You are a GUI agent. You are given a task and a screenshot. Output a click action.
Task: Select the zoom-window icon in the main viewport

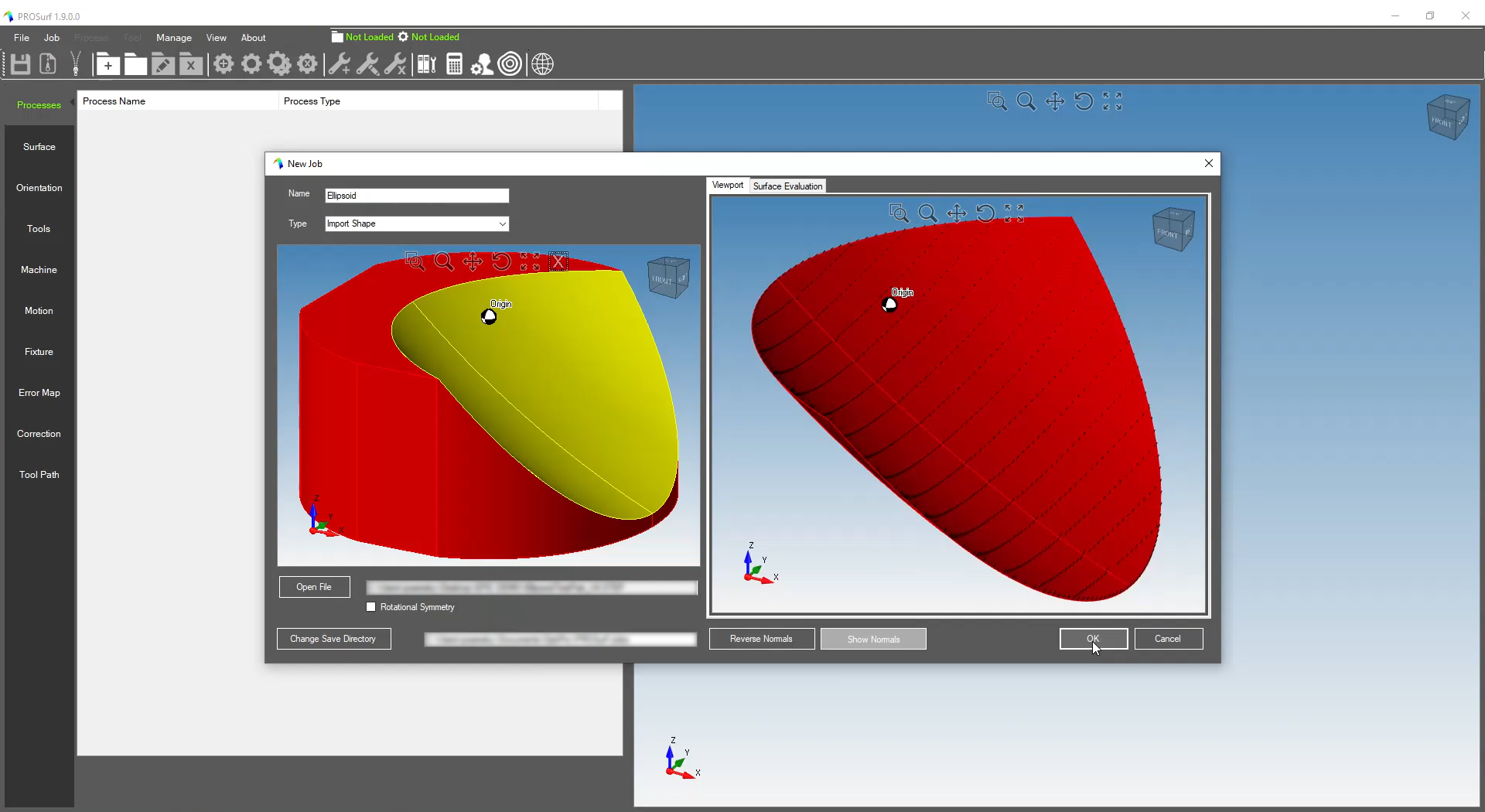(x=997, y=101)
